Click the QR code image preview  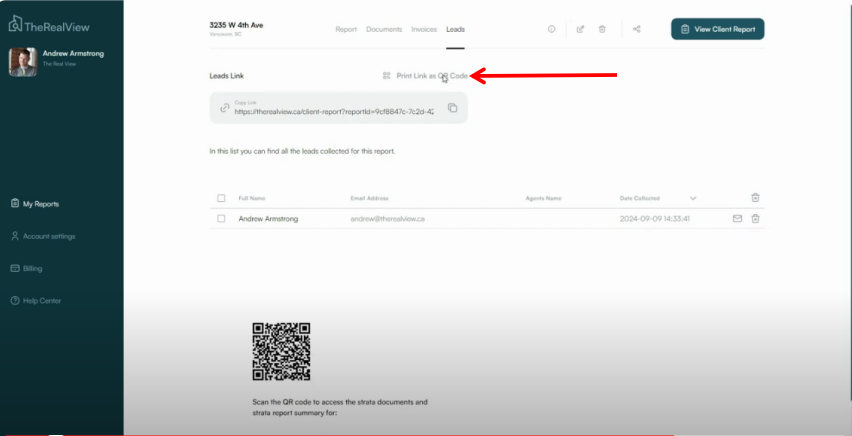point(281,351)
